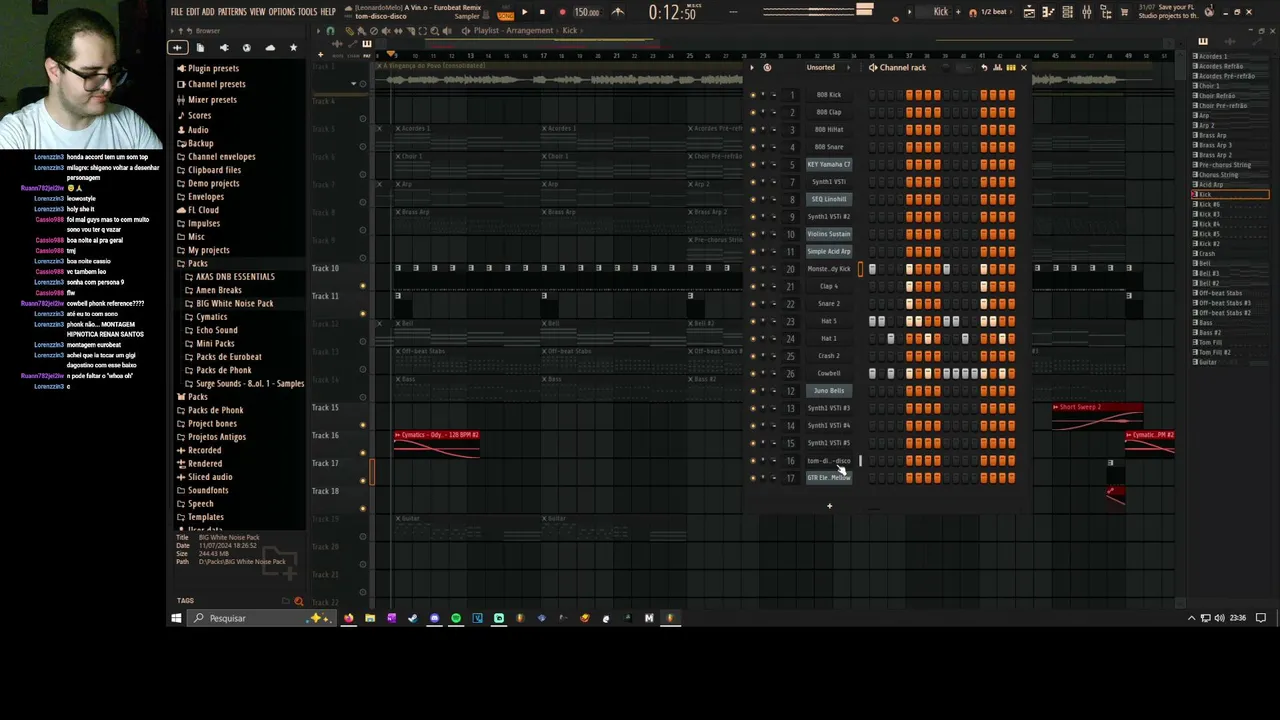
Task: Open the Violins Sustain channel button
Action: tap(829, 234)
